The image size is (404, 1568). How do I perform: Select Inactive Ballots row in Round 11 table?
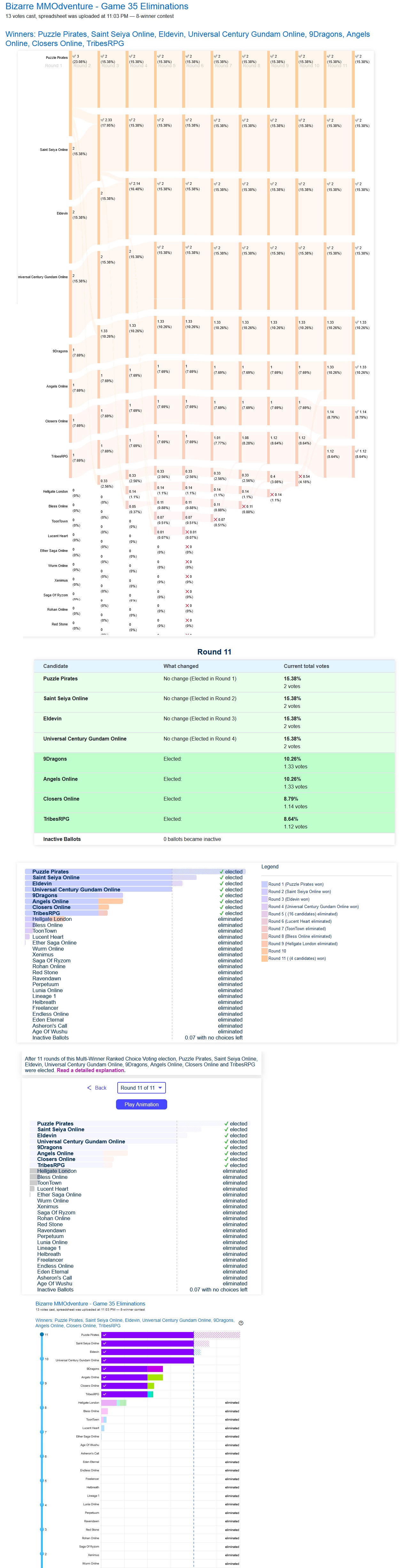click(214, 839)
